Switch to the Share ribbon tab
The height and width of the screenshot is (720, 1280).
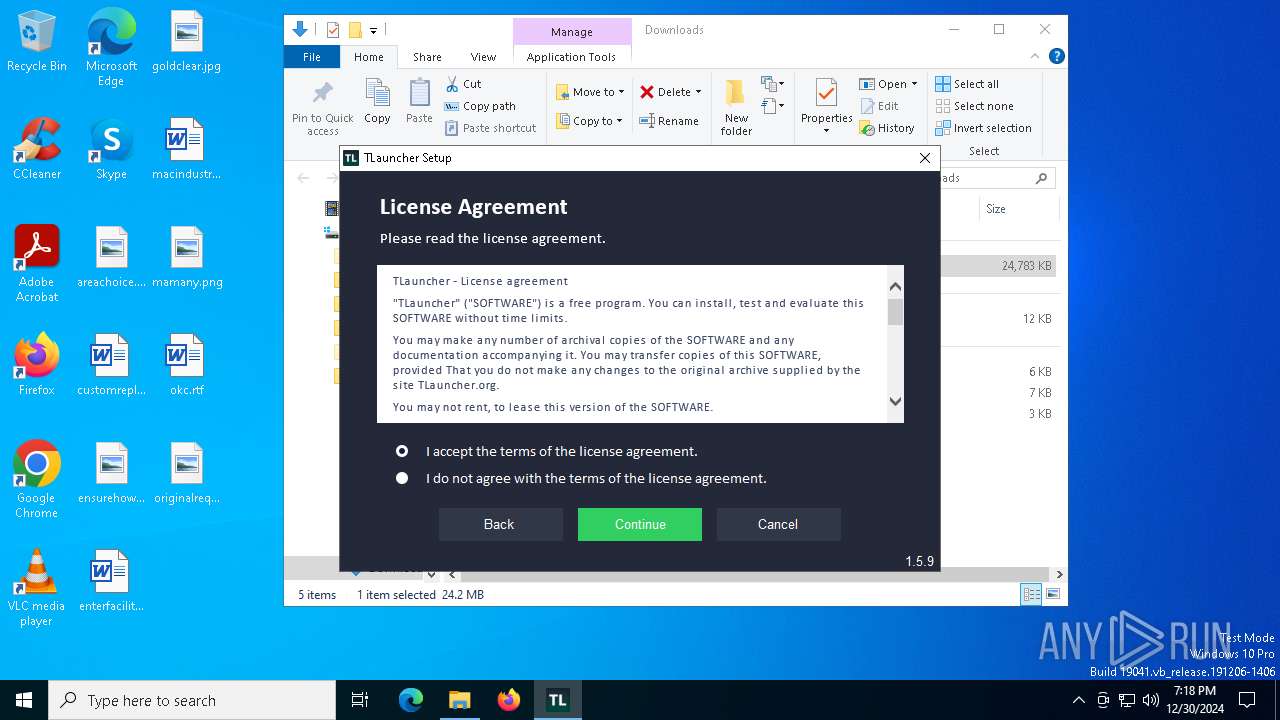[x=427, y=57]
